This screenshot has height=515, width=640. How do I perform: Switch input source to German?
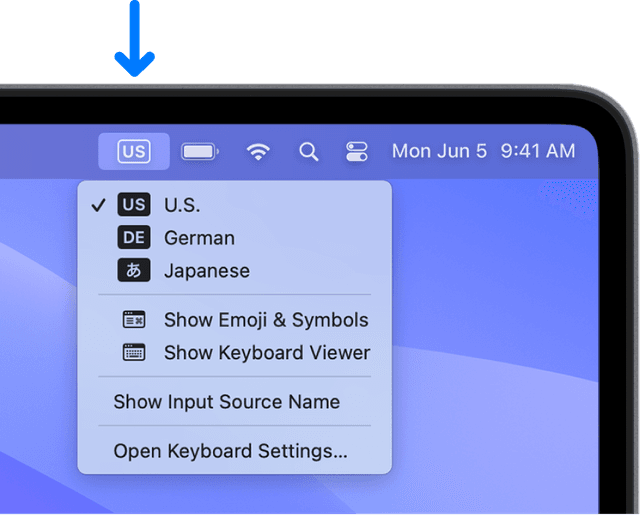[199, 238]
